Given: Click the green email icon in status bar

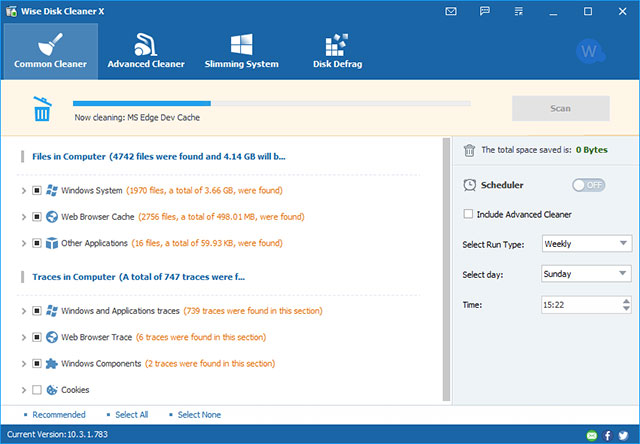Looking at the screenshot, I should [591, 435].
